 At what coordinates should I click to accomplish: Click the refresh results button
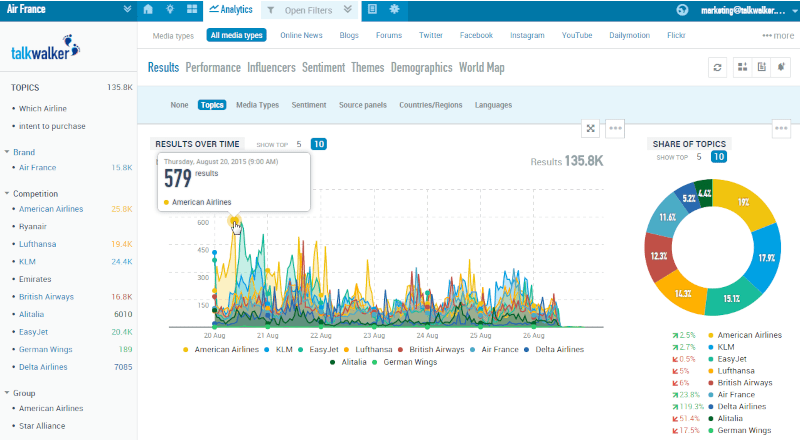coord(717,67)
